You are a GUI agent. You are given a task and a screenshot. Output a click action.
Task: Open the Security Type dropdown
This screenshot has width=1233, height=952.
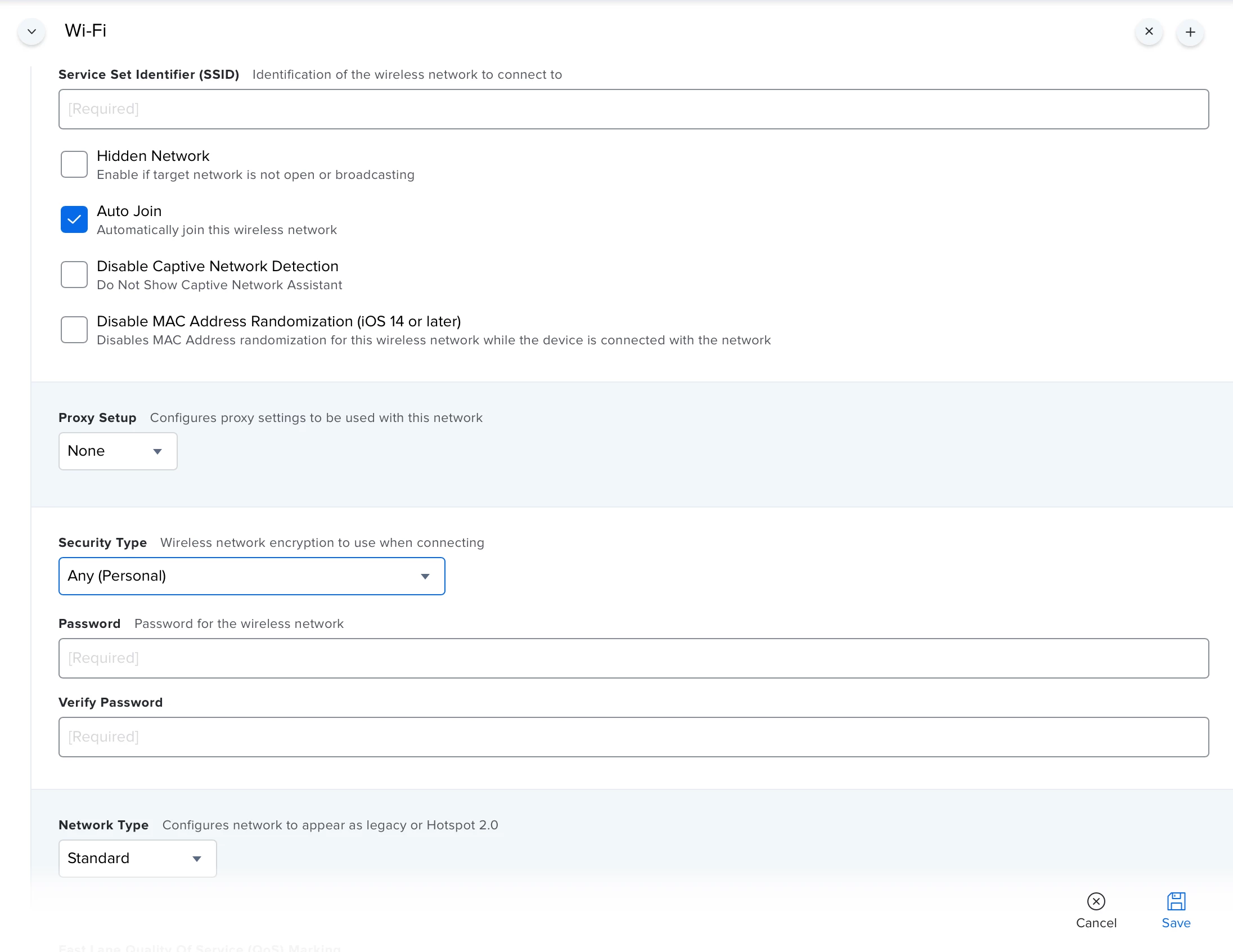251,576
